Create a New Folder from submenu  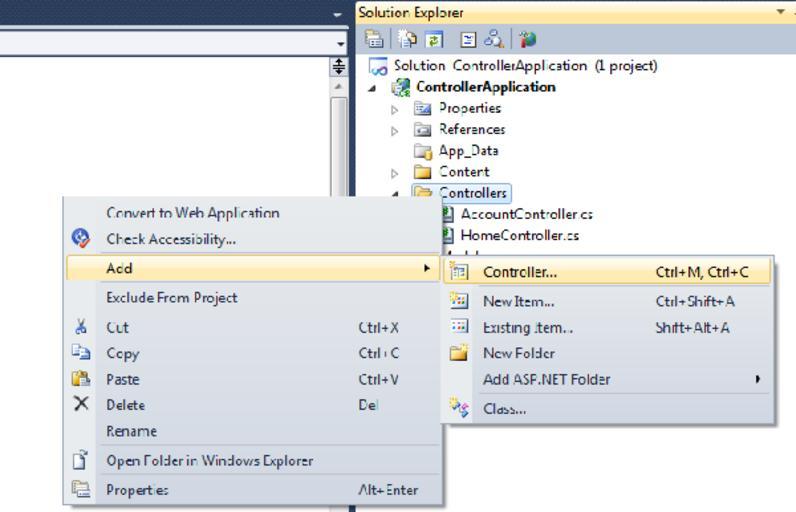pos(518,353)
